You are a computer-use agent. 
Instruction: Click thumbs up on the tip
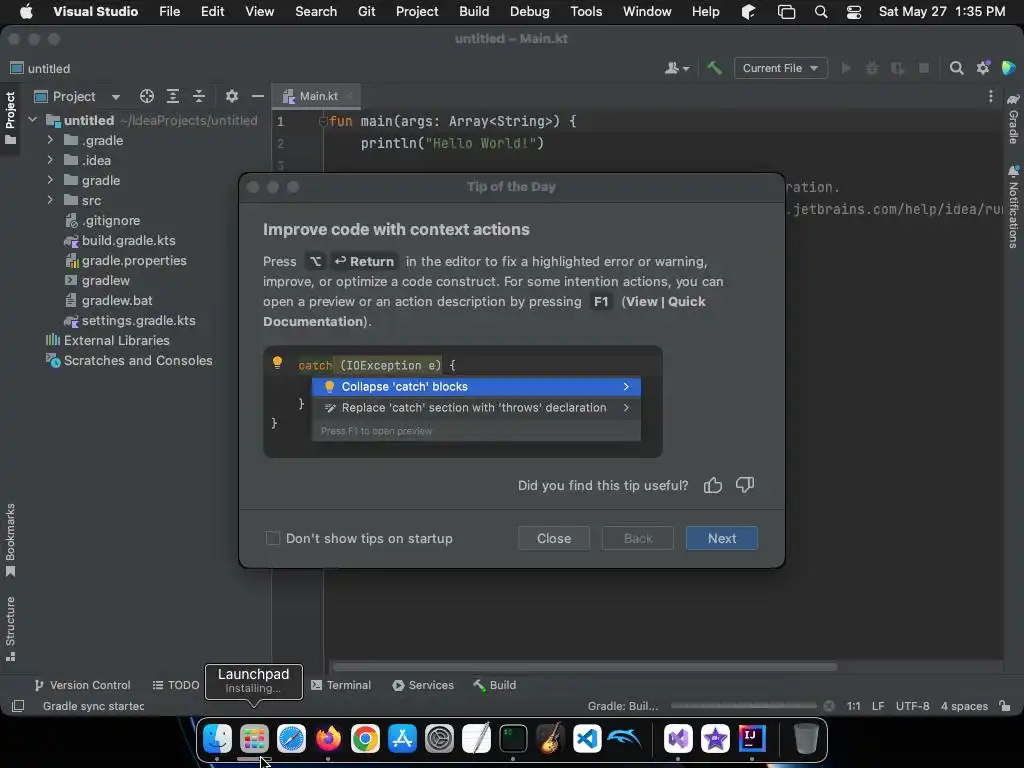[712, 485]
